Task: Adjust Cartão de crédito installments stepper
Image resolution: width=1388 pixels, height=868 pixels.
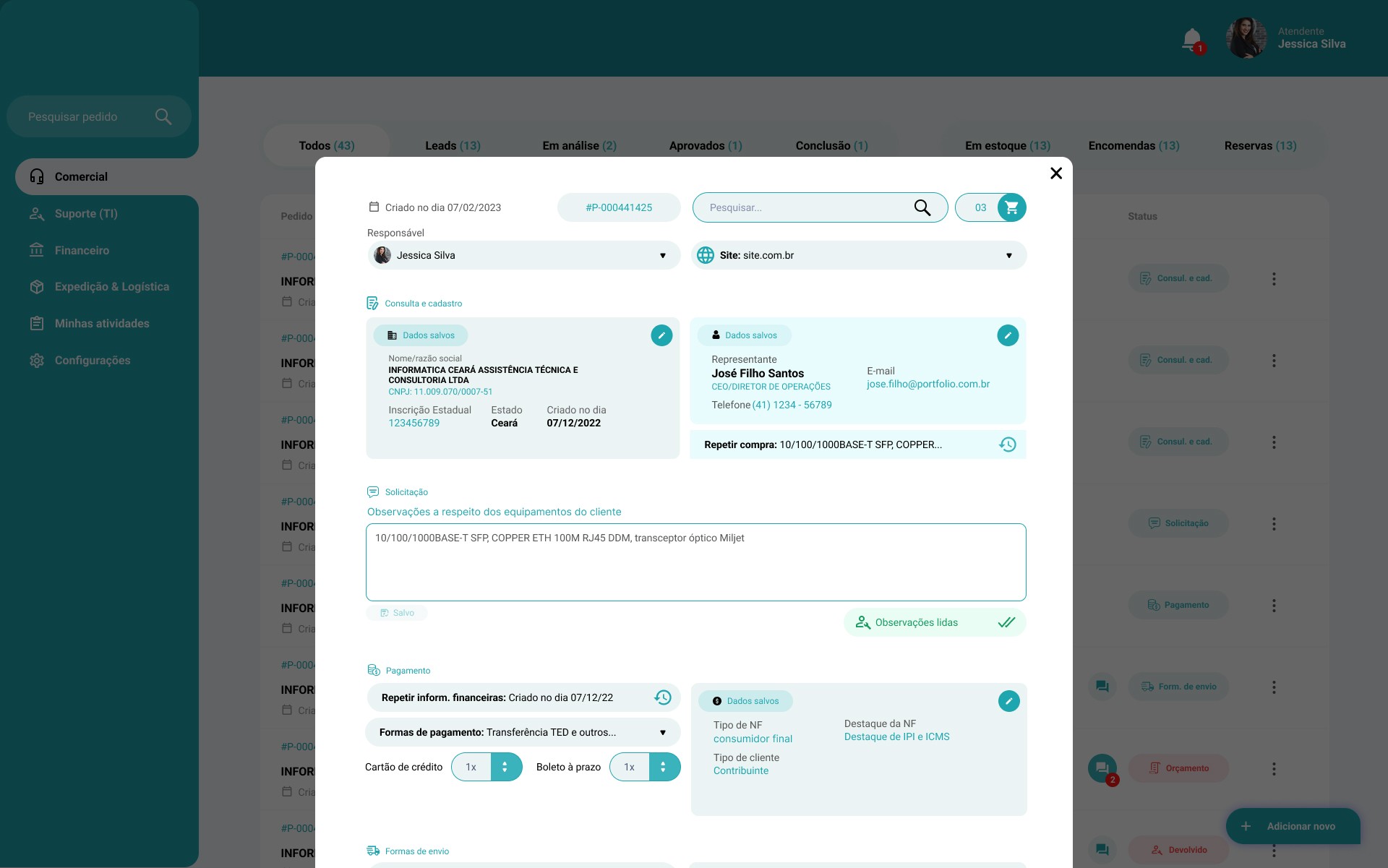Action: [x=505, y=767]
